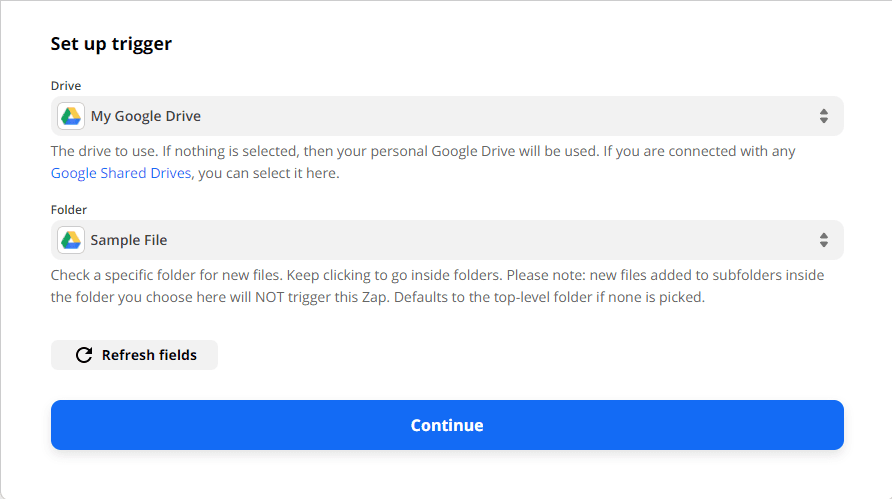Open the Google Shared Drives link

[x=120, y=173]
